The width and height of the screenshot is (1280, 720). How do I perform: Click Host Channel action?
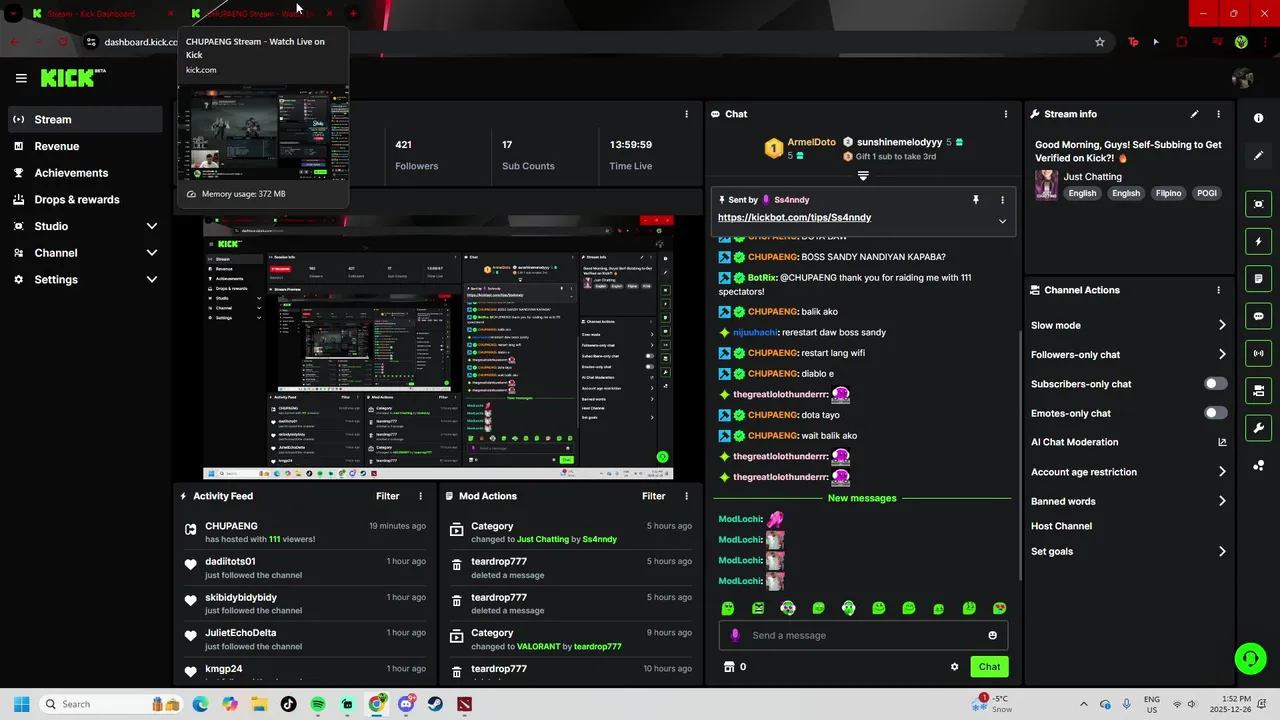pos(1061,526)
